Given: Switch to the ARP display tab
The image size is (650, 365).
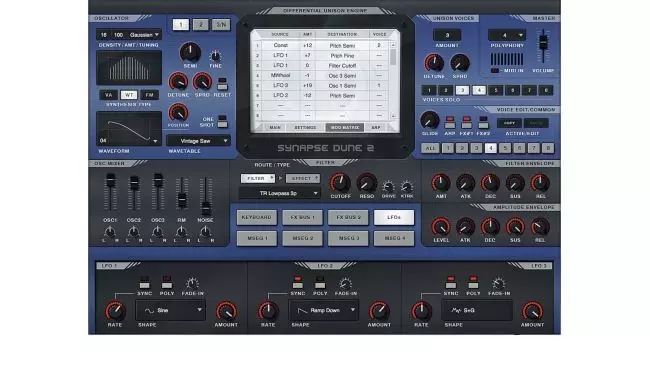Looking at the screenshot, I should 376,127.
